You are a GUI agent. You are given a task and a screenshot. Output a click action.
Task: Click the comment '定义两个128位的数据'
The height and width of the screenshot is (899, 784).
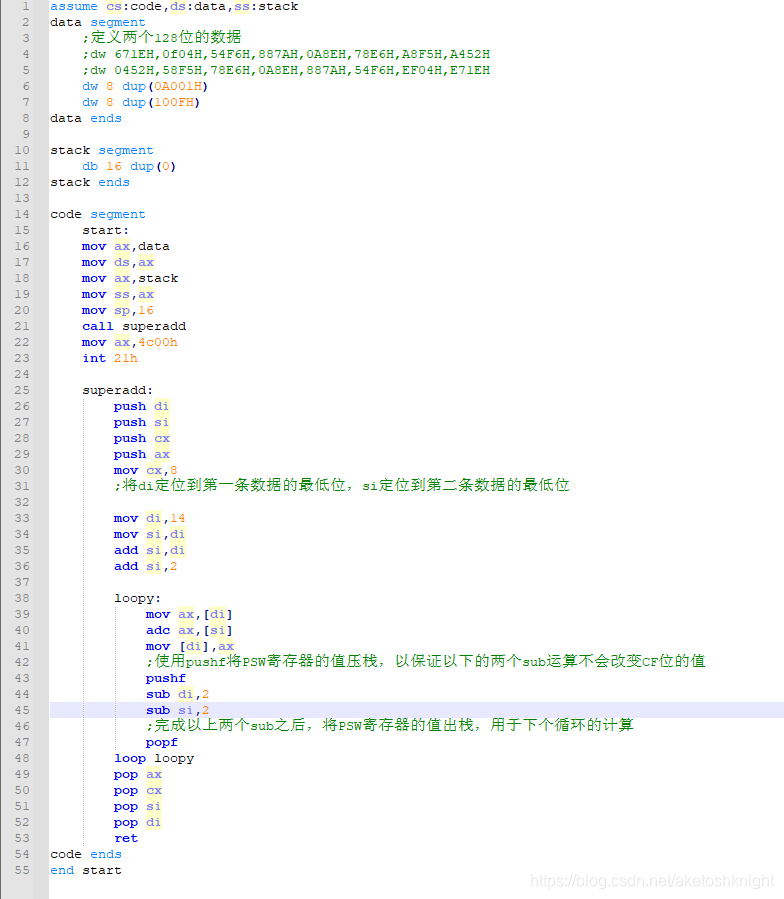tap(162, 38)
